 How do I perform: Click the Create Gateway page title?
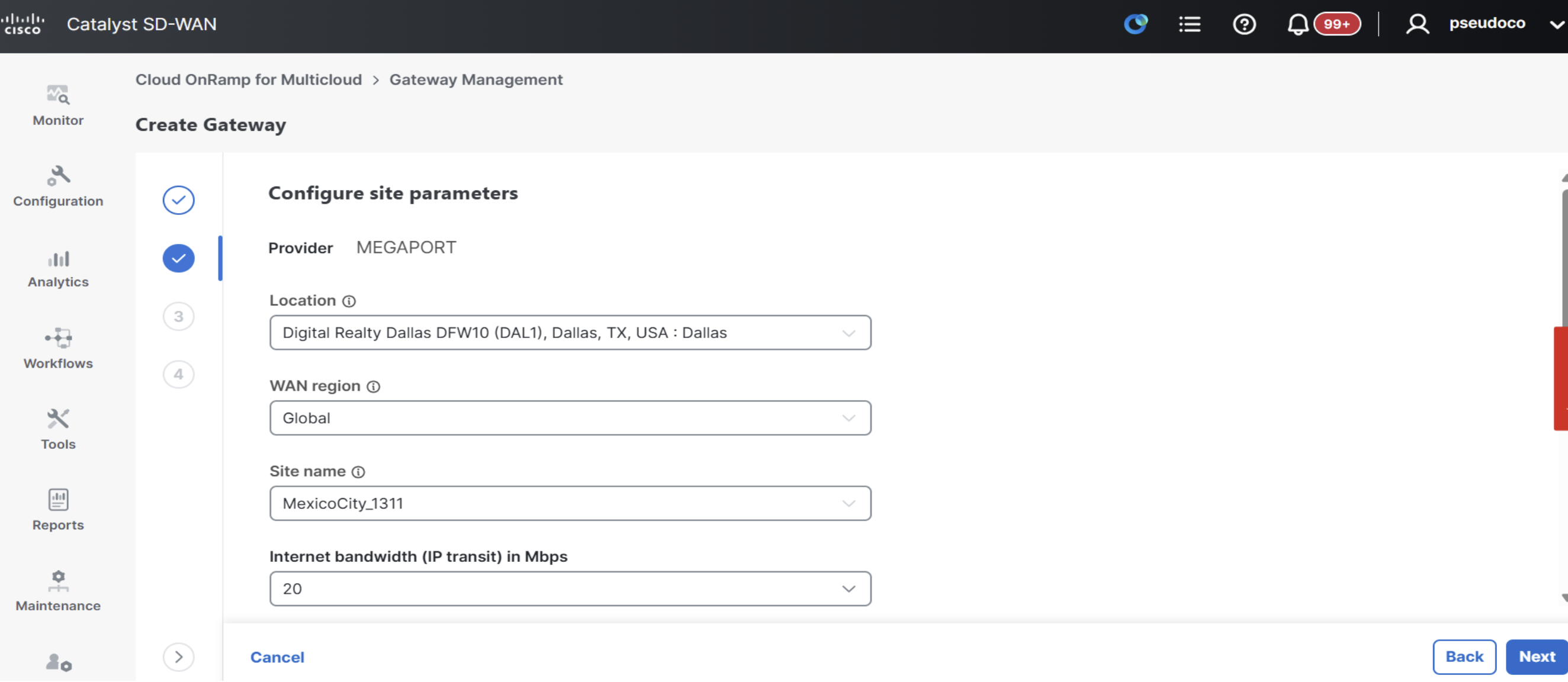(211, 125)
